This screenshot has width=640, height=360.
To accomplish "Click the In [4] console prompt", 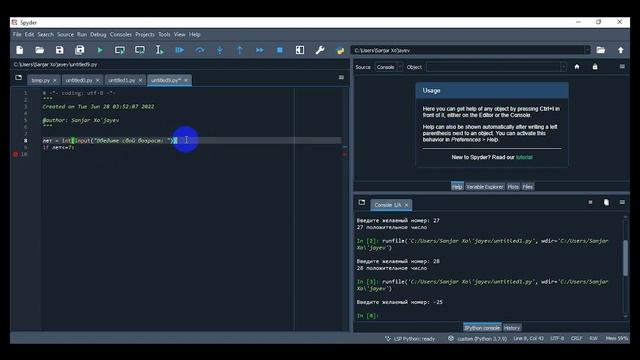I will click(x=367, y=316).
